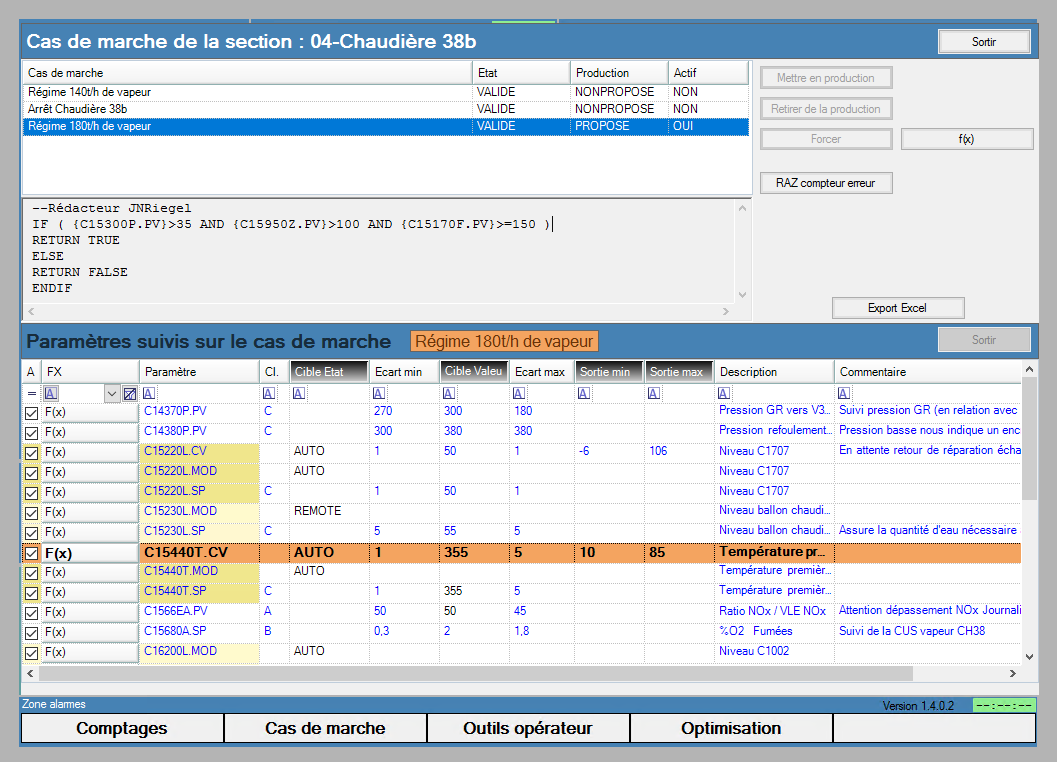The width and height of the screenshot is (1057, 762).
Task: Toggle the checkbox for C15440T.SP
Action: click(31, 593)
